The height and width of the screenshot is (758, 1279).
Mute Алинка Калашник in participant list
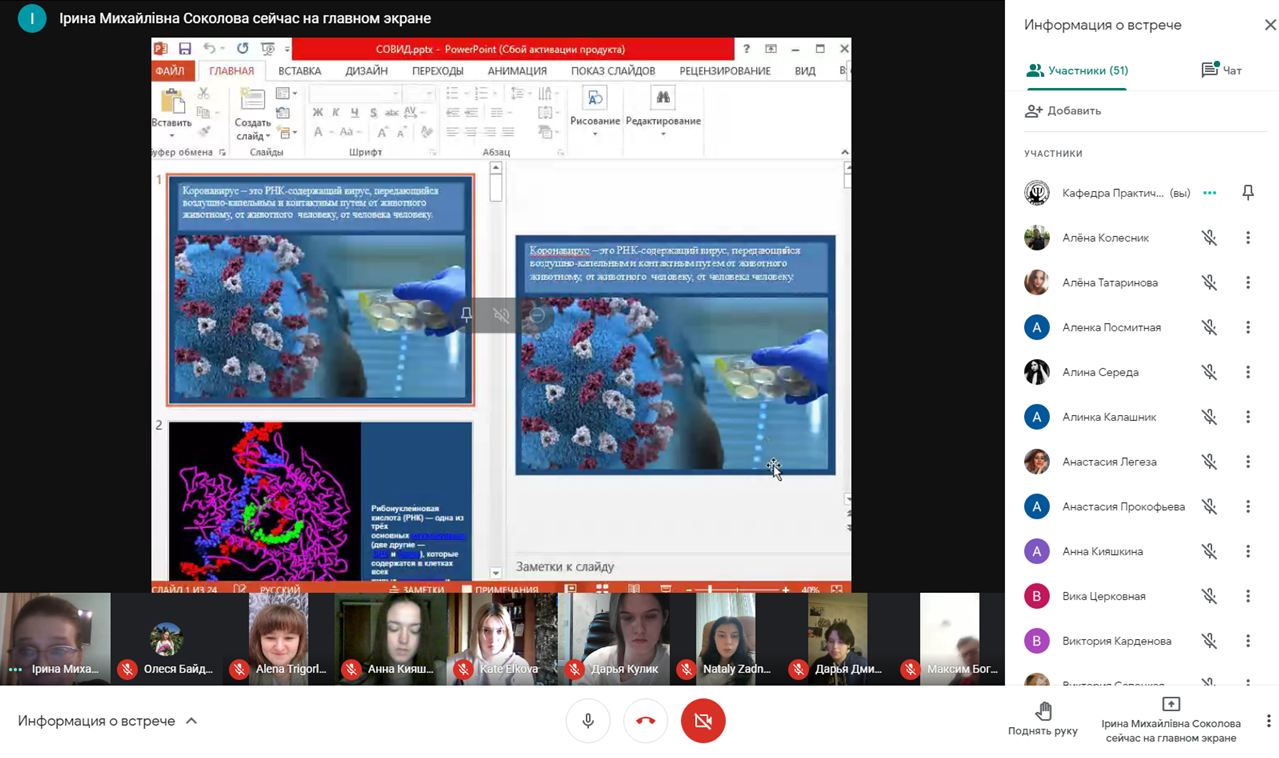pyautogui.click(x=1209, y=417)
